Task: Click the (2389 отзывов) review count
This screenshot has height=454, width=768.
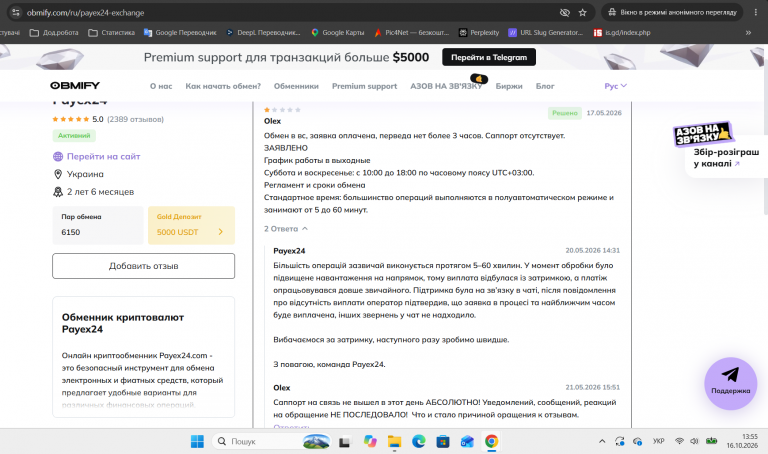Action: (x=135, y=119)
